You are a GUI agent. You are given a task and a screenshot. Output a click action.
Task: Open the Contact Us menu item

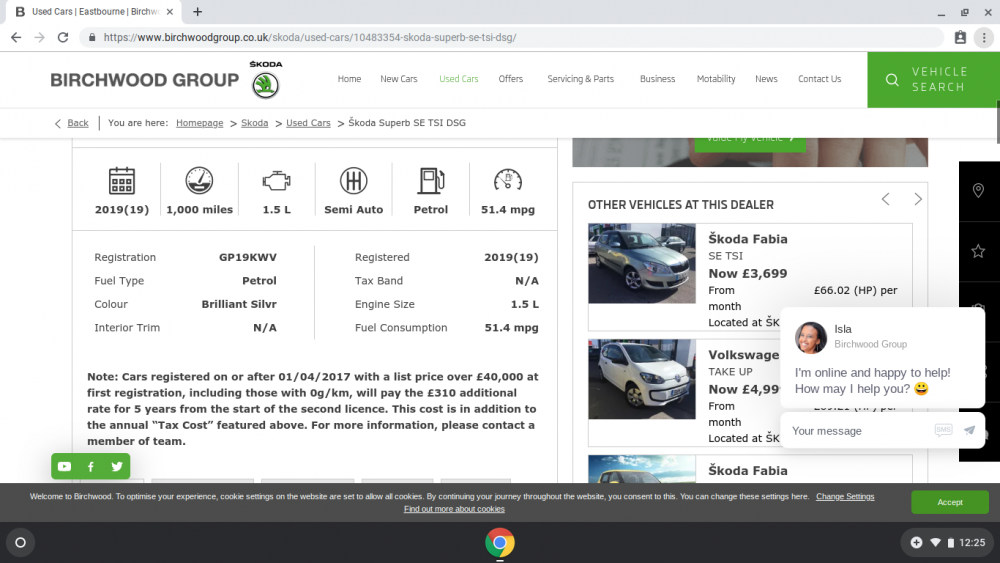pos(820,79)
